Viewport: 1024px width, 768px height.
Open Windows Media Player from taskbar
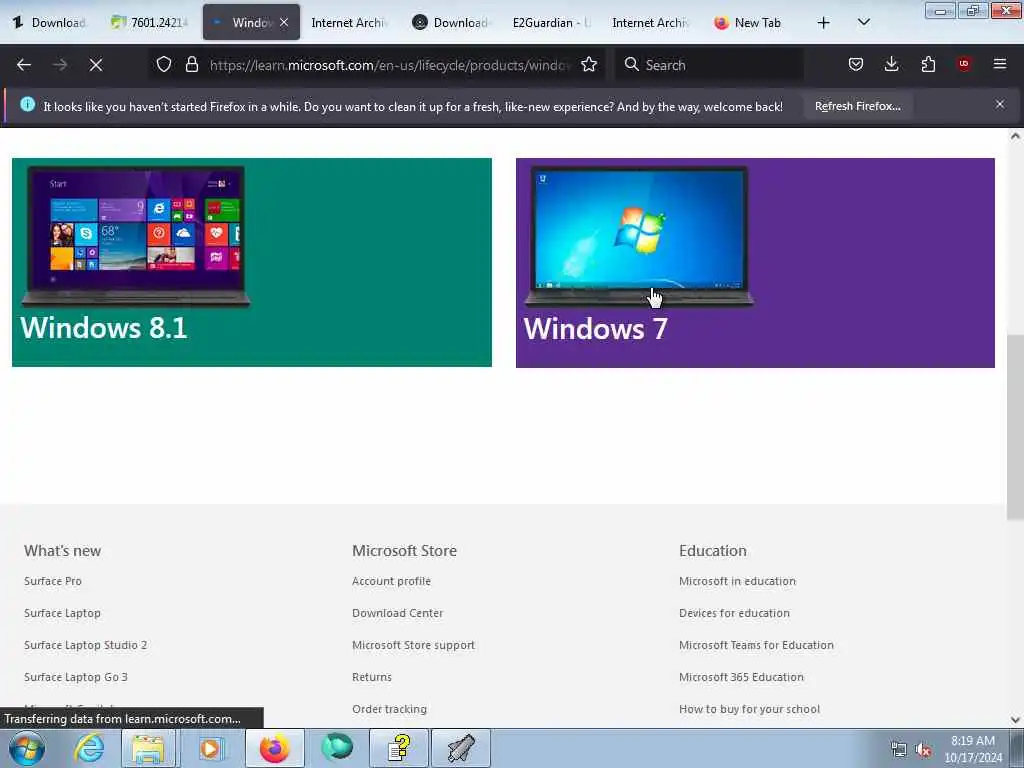(x=211, y=748)
